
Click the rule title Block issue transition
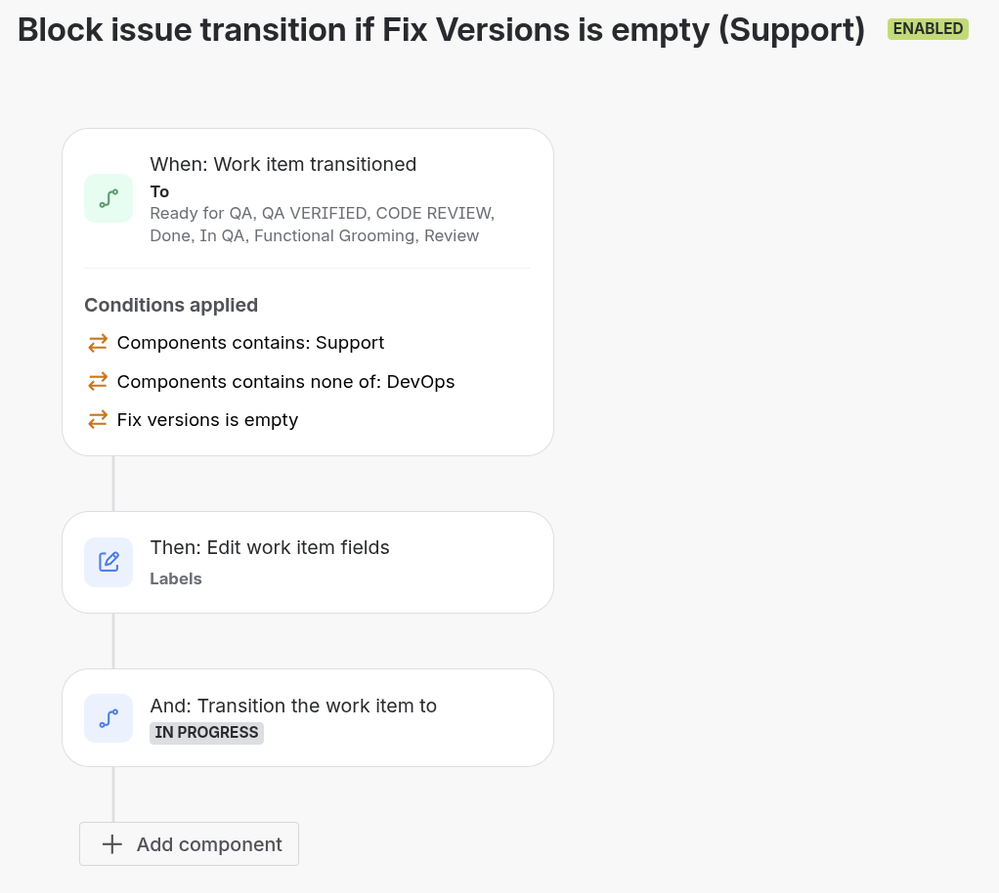pyautogui.click(x=441, y=29)
